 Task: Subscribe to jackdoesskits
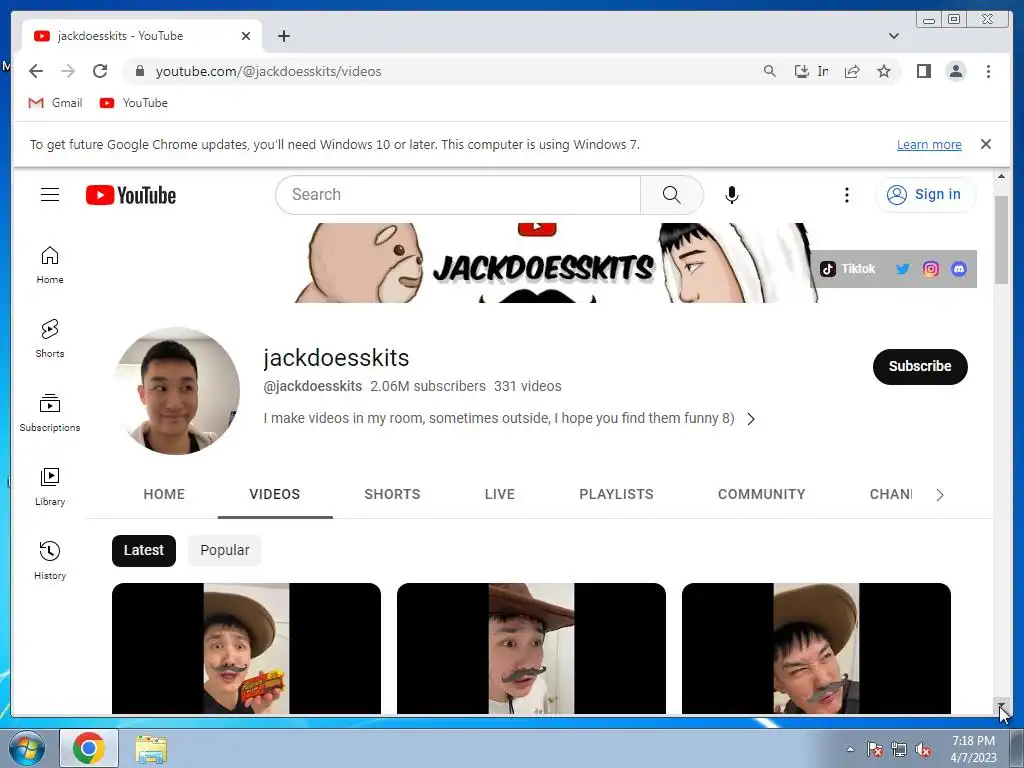[920, 366]
